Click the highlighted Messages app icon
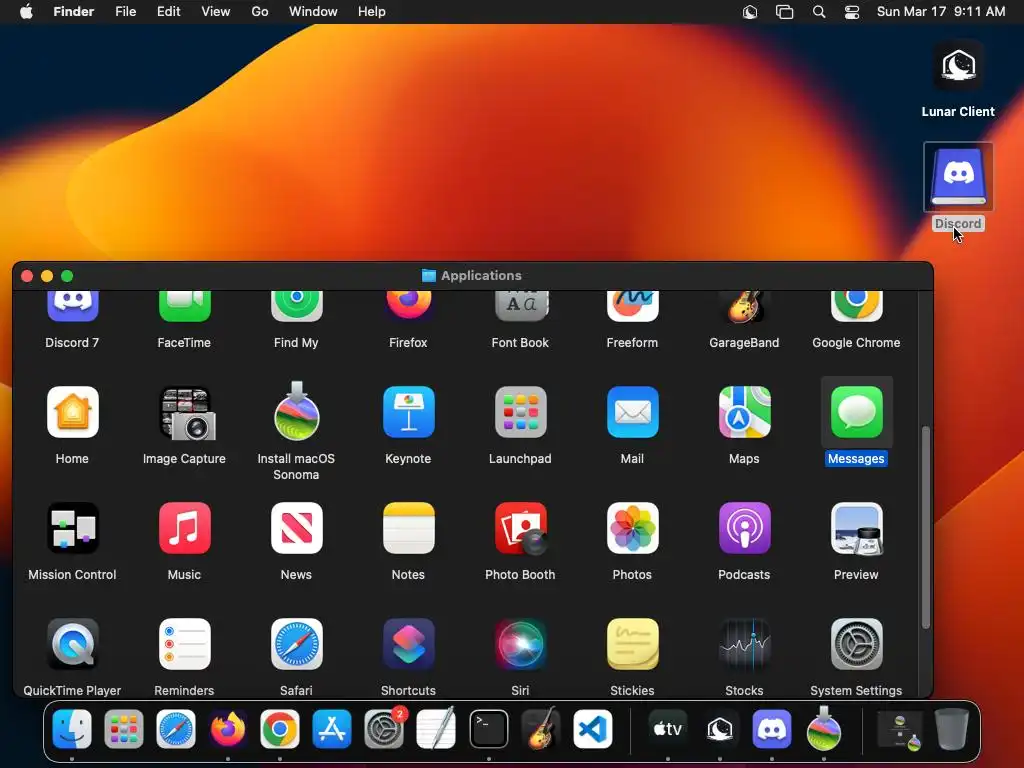 pyautogui.click(x=856, y=412)
